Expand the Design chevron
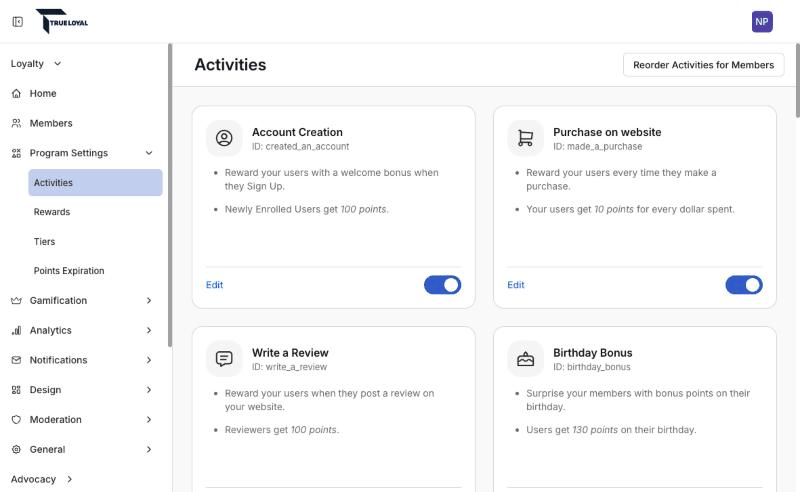The width and height of the screenshot is (800, 492). pos(149,390)
